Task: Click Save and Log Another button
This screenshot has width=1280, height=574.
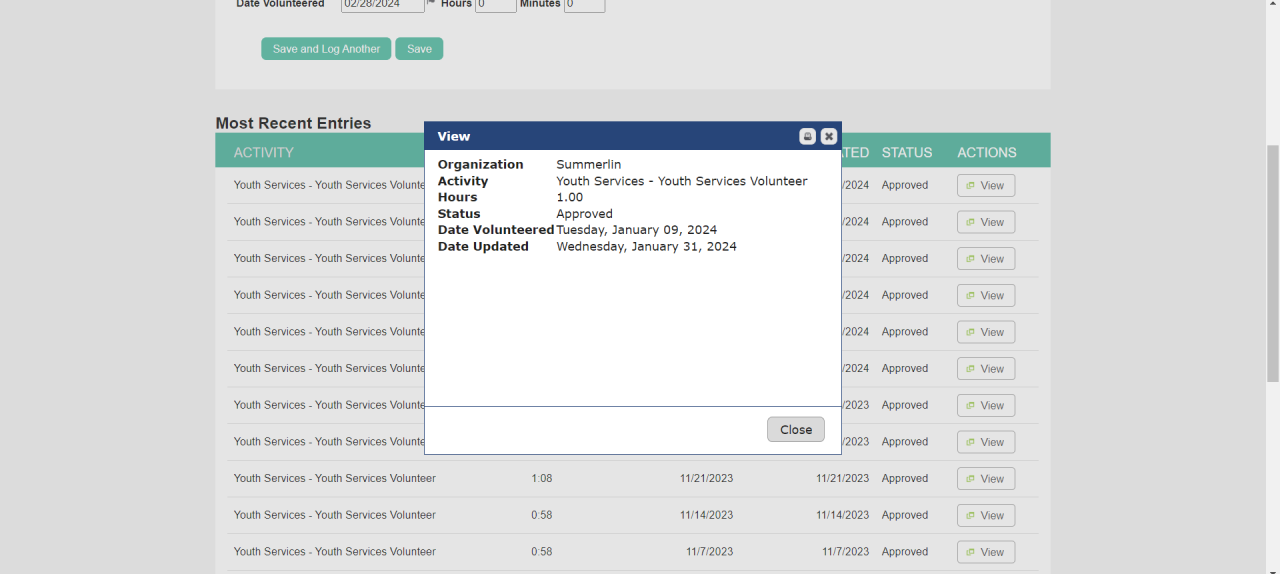Action: click(x=326, y=49)
